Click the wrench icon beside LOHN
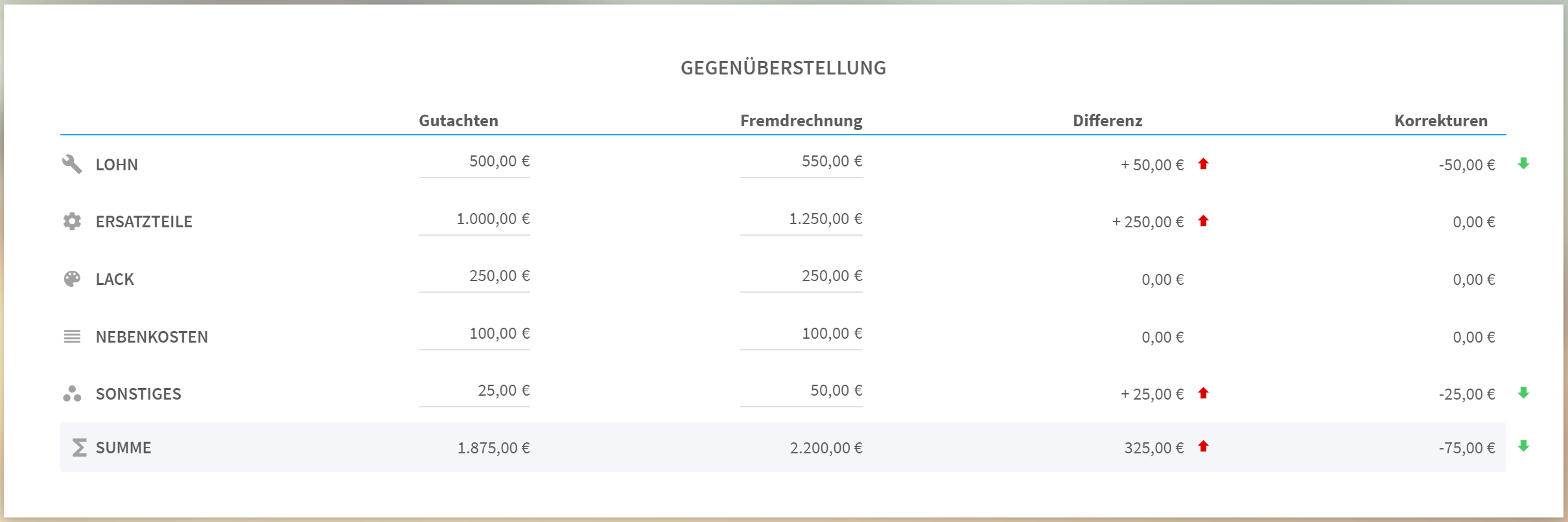Image resolution: width=1568 pixels, height=522 pixels. pyautogui.click(x=72, y=165)
